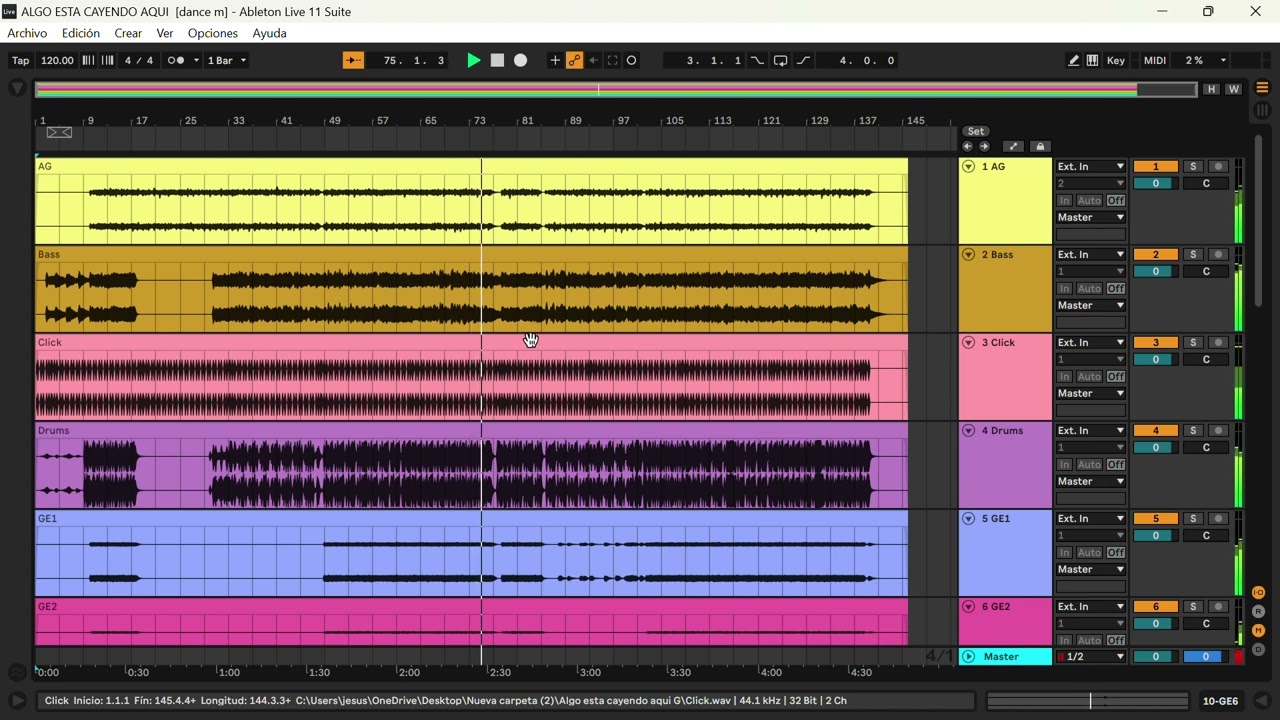
Task: Open 1 AG Ext. In dropdown
Action: coord(1091,167)
